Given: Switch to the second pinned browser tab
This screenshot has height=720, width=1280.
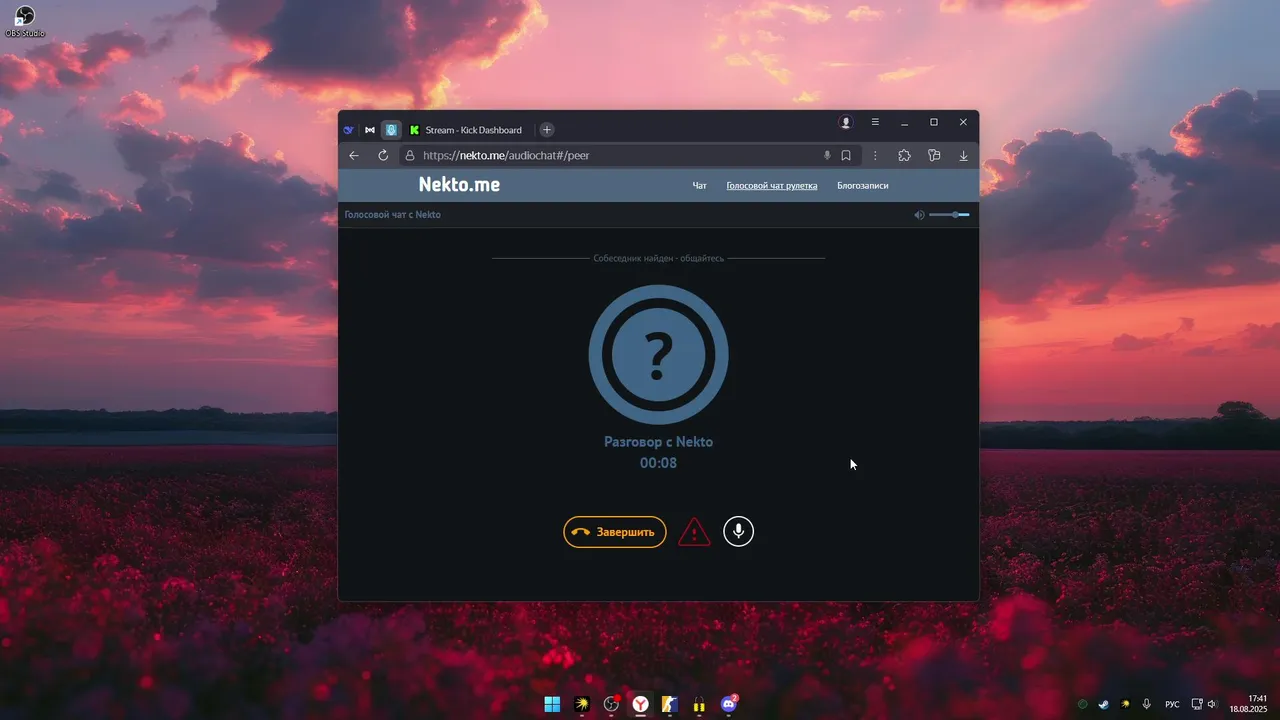Looking at the screenshot, I should click(370, 130).
